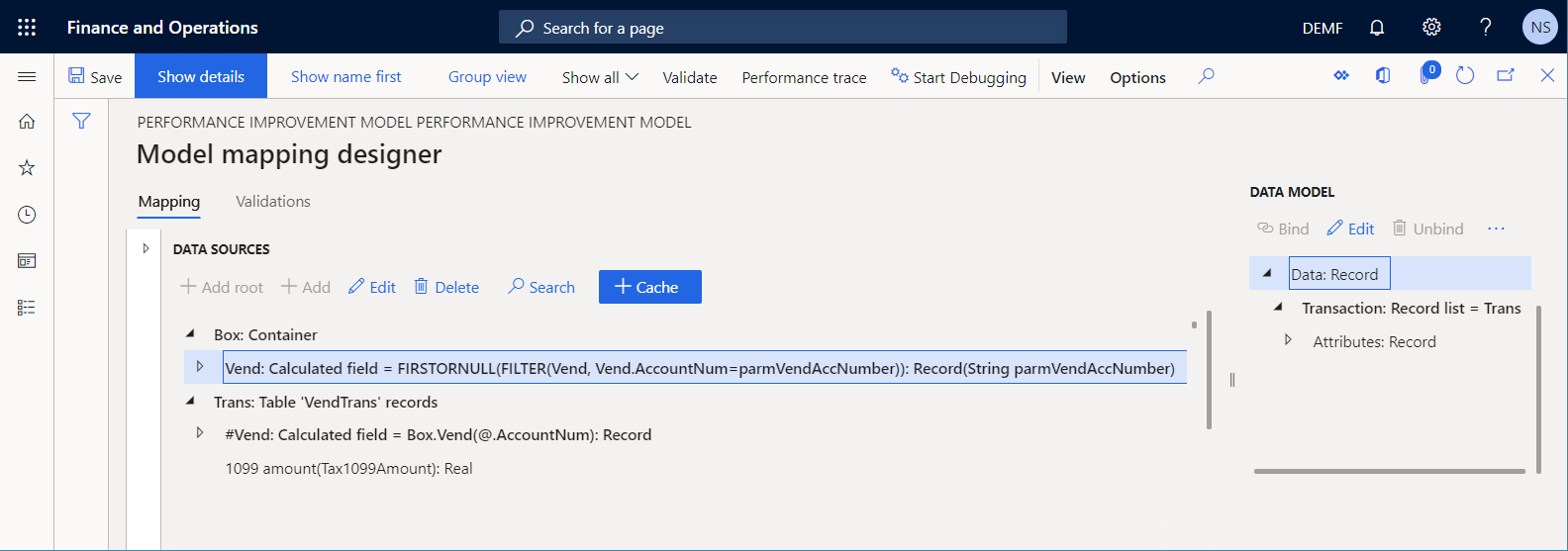Collapse the Trans: Table 'VendTrans' node
Viewport: 1568px width, 551px height.
(x=191, y=402)
